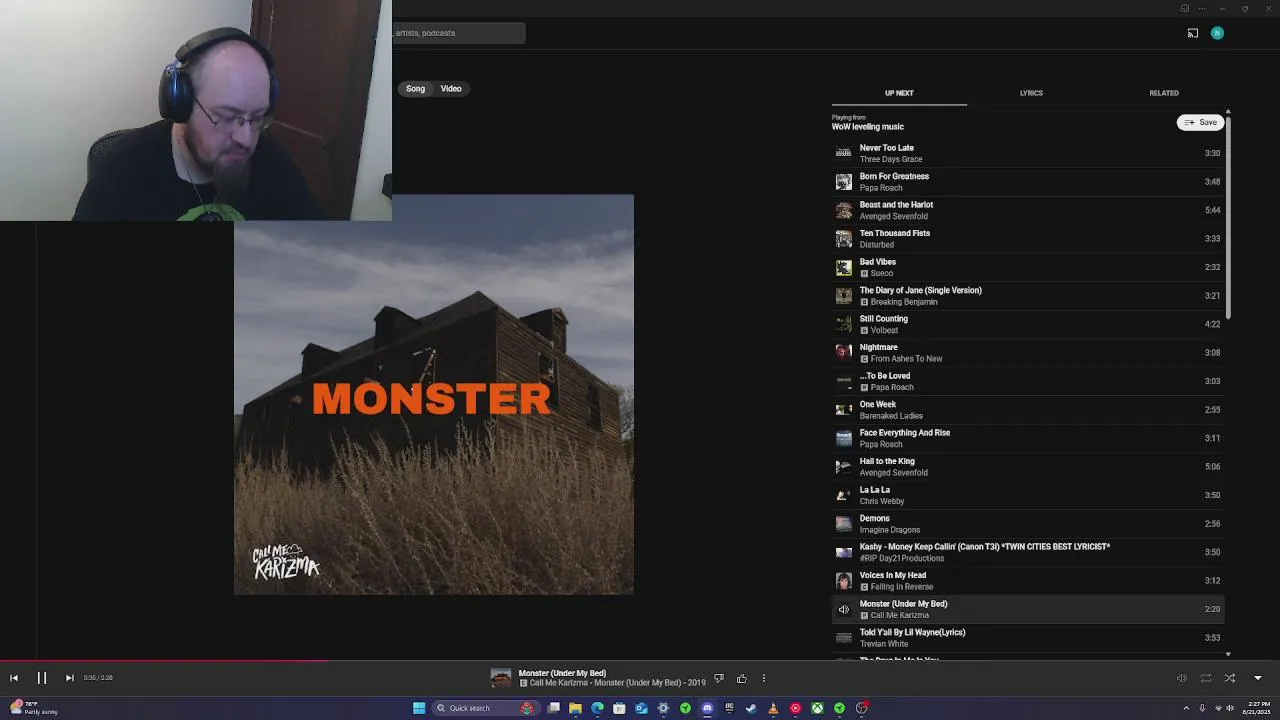
Task: Open the weather widget showing Partly sunny
Action: point(33,708)
